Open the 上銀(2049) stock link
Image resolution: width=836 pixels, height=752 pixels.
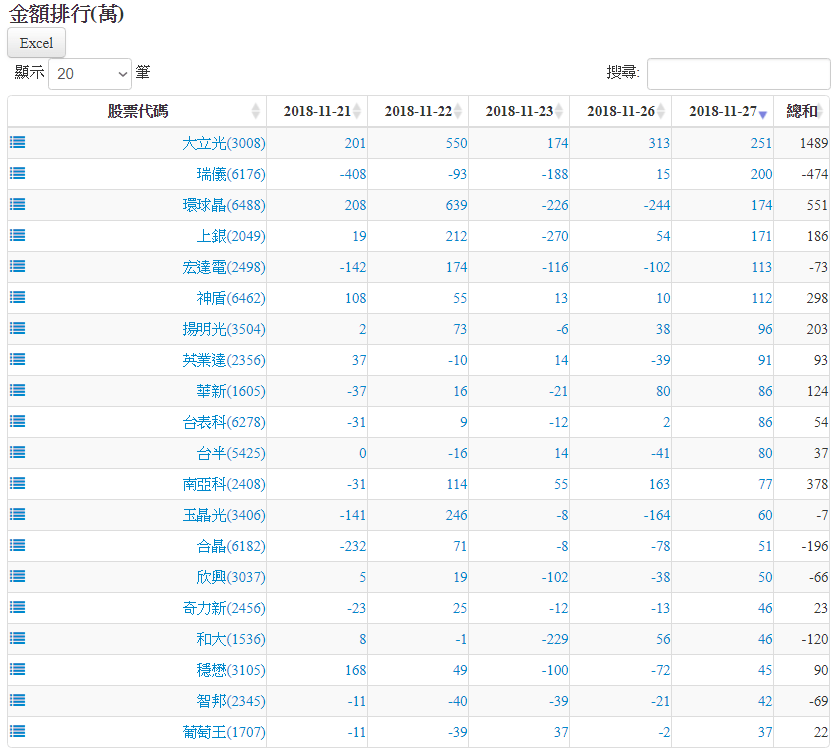231,236
